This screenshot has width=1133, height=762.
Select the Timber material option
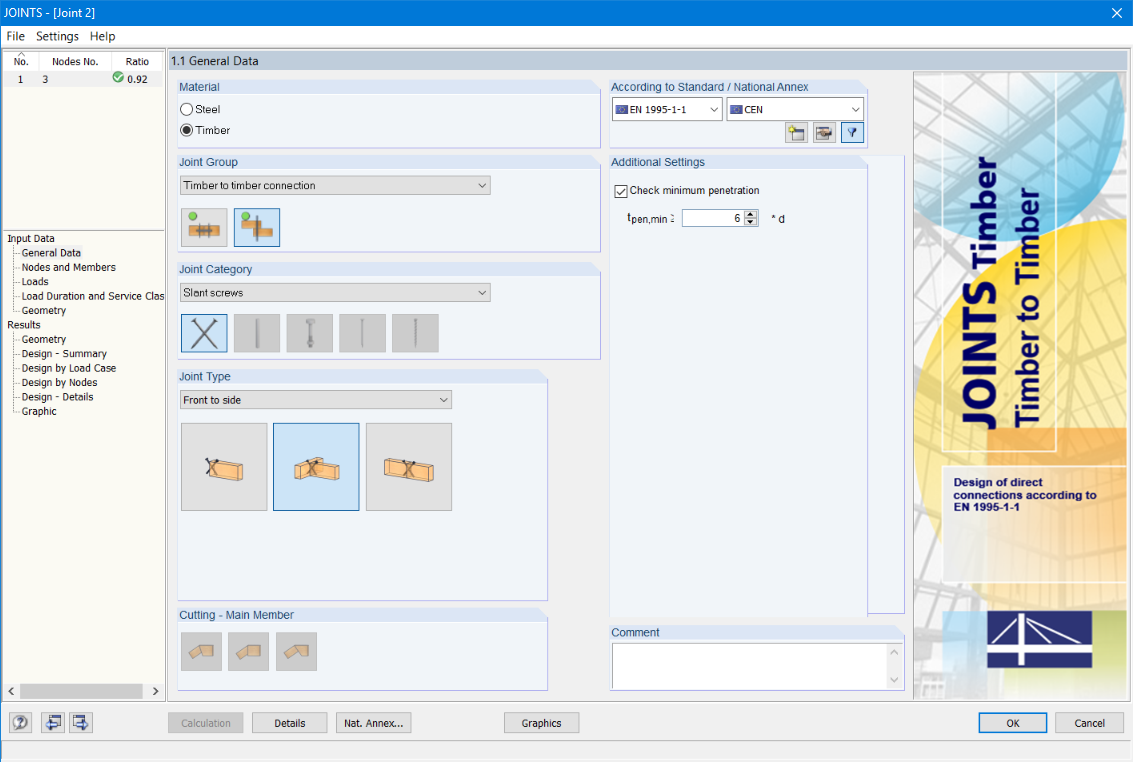coord(186,130)
